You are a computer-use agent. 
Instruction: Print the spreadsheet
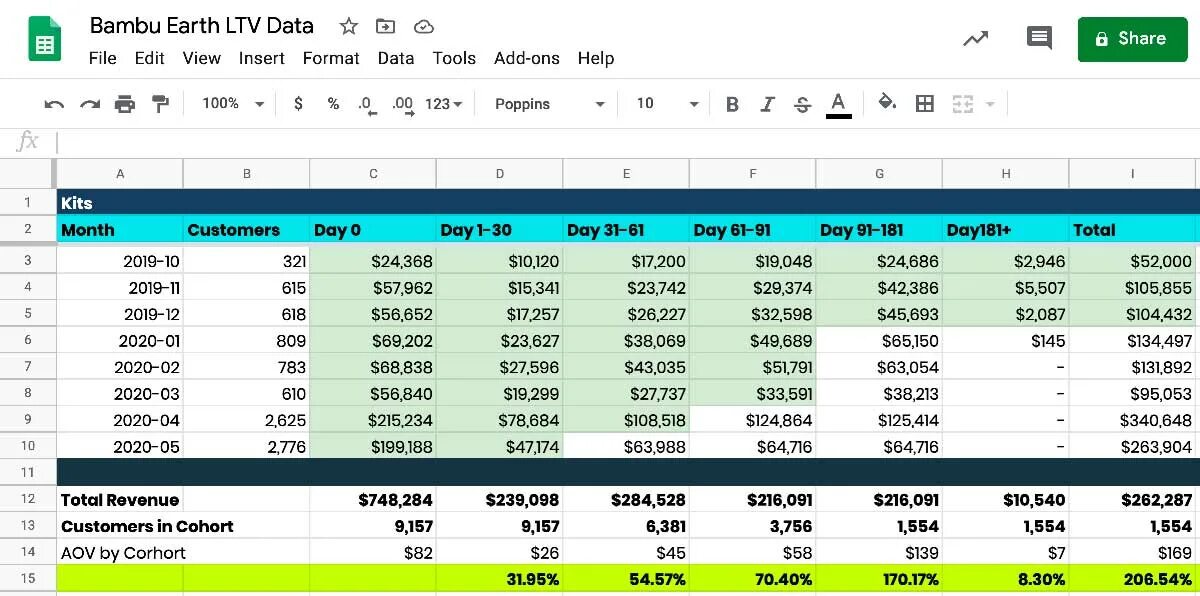[x=125, y=104]
